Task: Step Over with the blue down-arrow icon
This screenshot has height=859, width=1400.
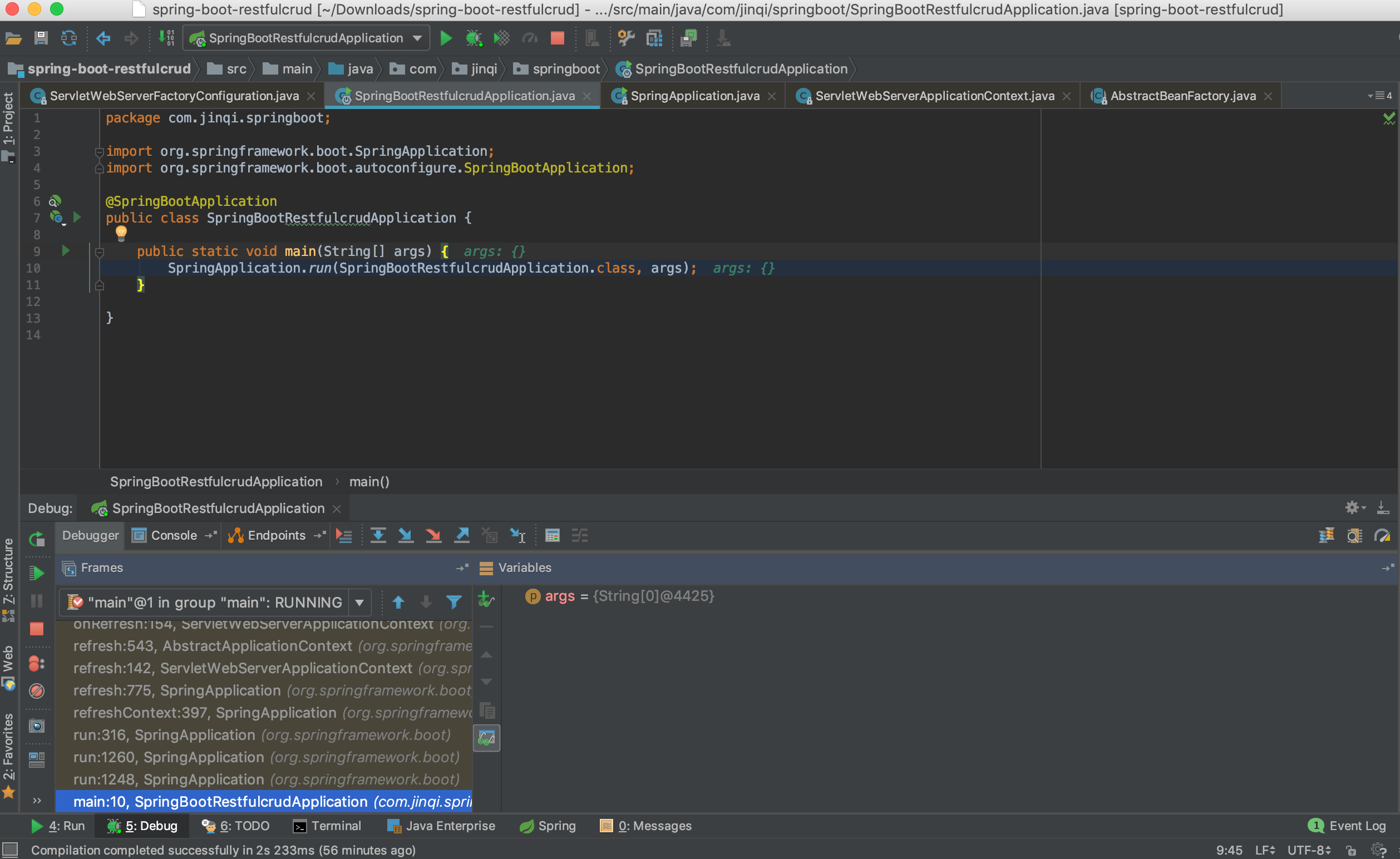Action: click(x=378, y=535)
